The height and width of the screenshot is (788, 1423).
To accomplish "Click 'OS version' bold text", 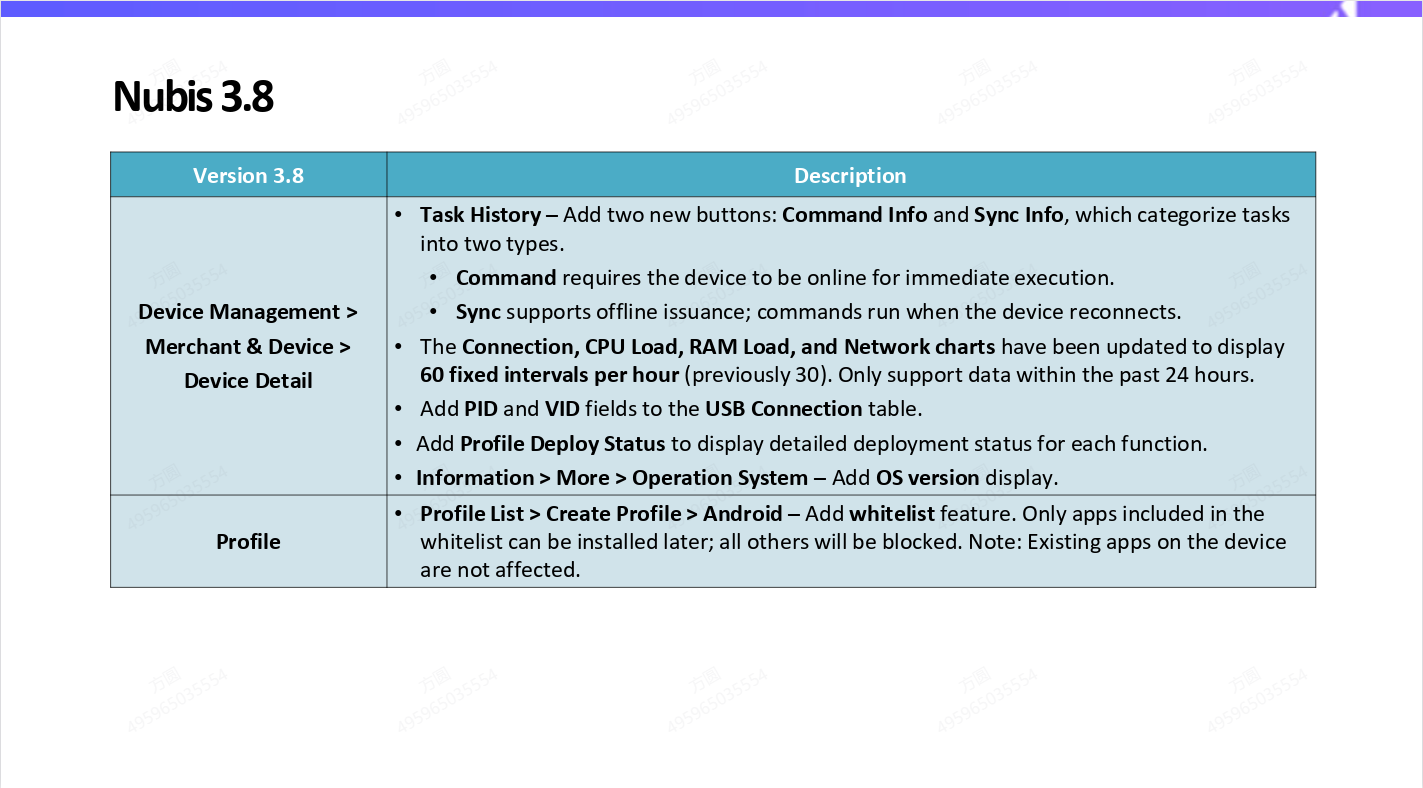I will pyautogui.click(x=927, y=477).
